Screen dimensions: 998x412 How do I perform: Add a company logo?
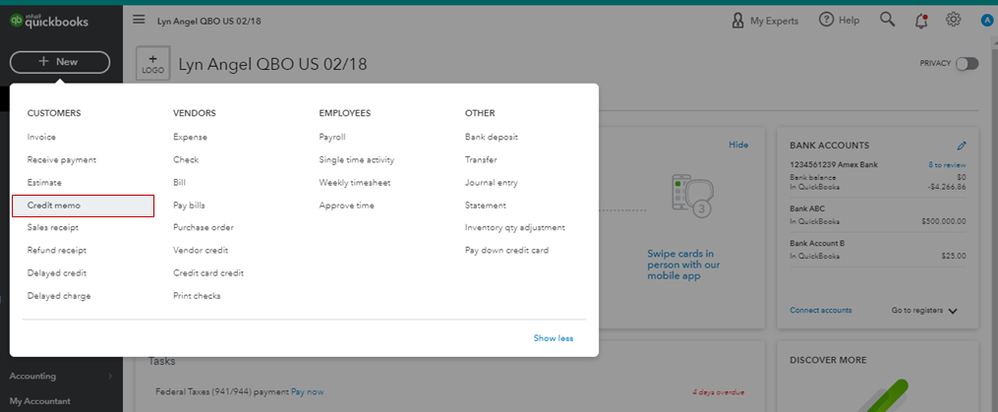pos(153,63)
